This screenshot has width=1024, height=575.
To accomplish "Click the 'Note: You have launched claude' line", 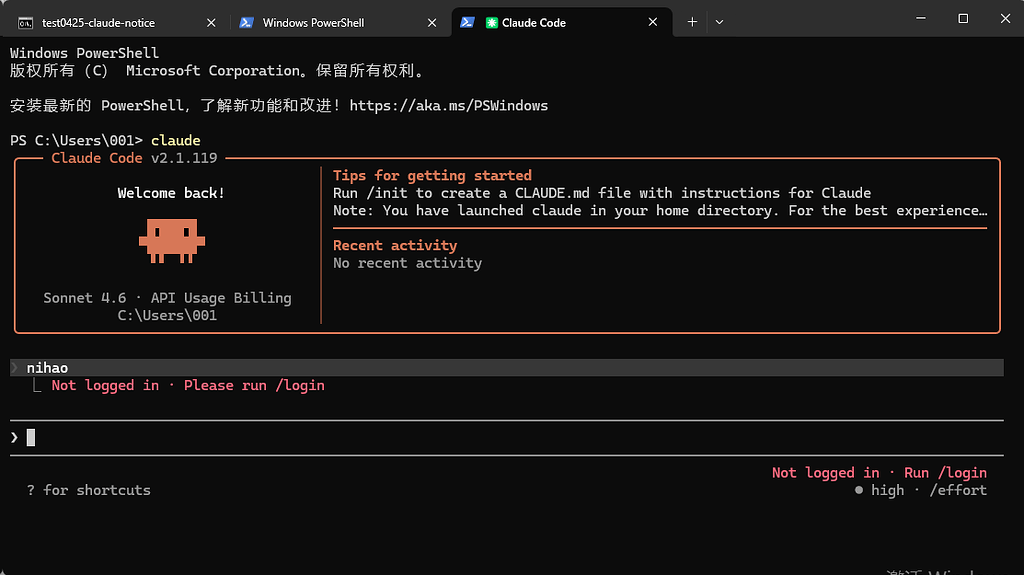I will [660, 210].
